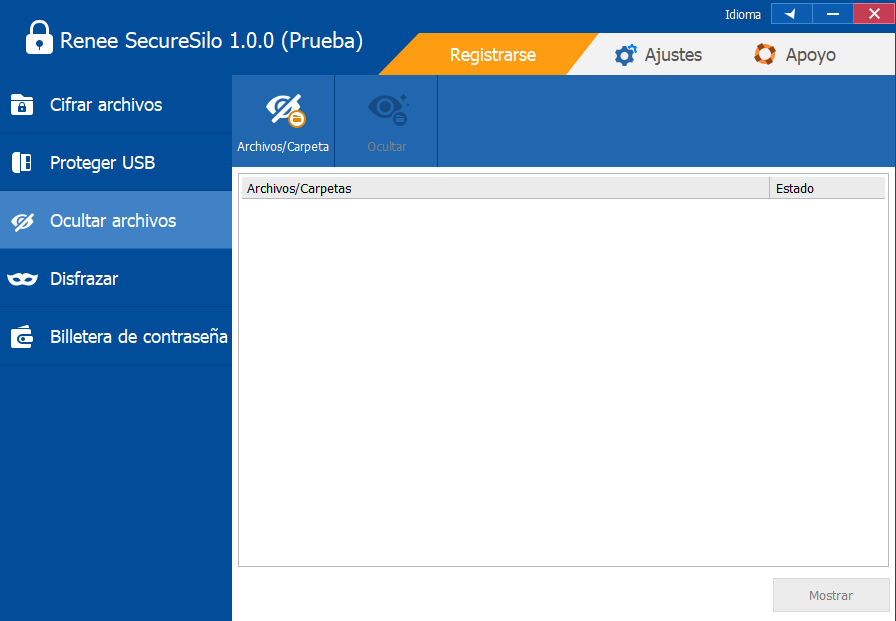The height and width of the screenshot is (621, 896).
Task: Click the mask icon beside Disfrazar
Action: tap(22, 279)
